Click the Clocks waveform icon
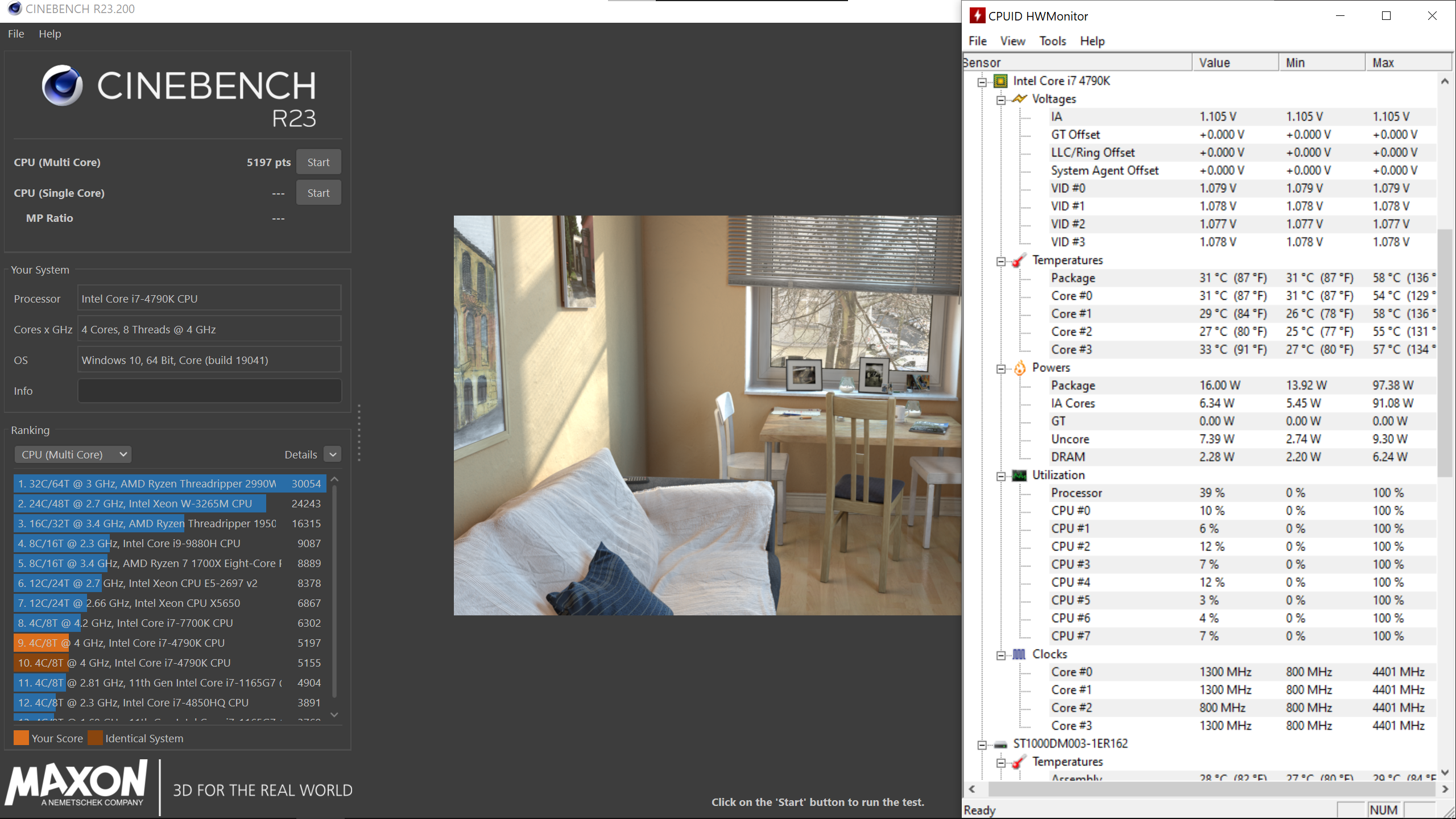The width and height of the screenshot is (1456, 819). 1019,655
